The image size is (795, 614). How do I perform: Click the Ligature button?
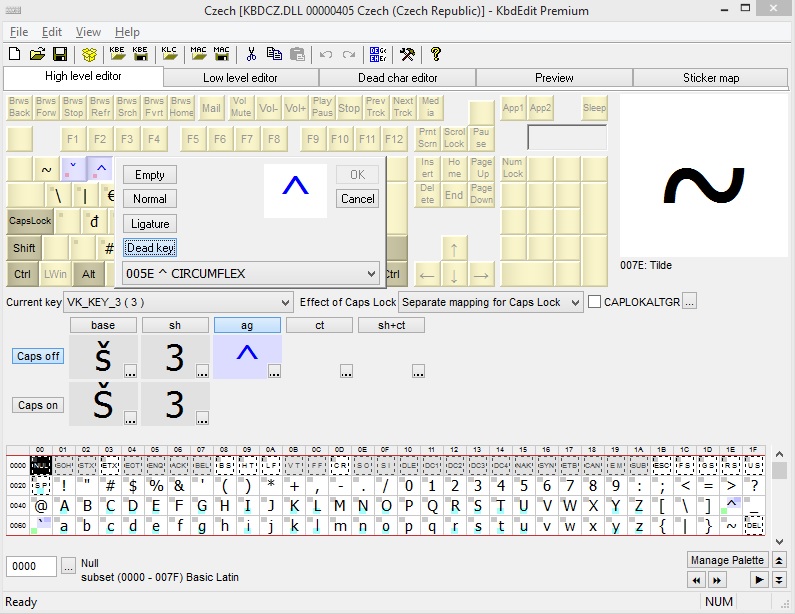click(150, 224)
